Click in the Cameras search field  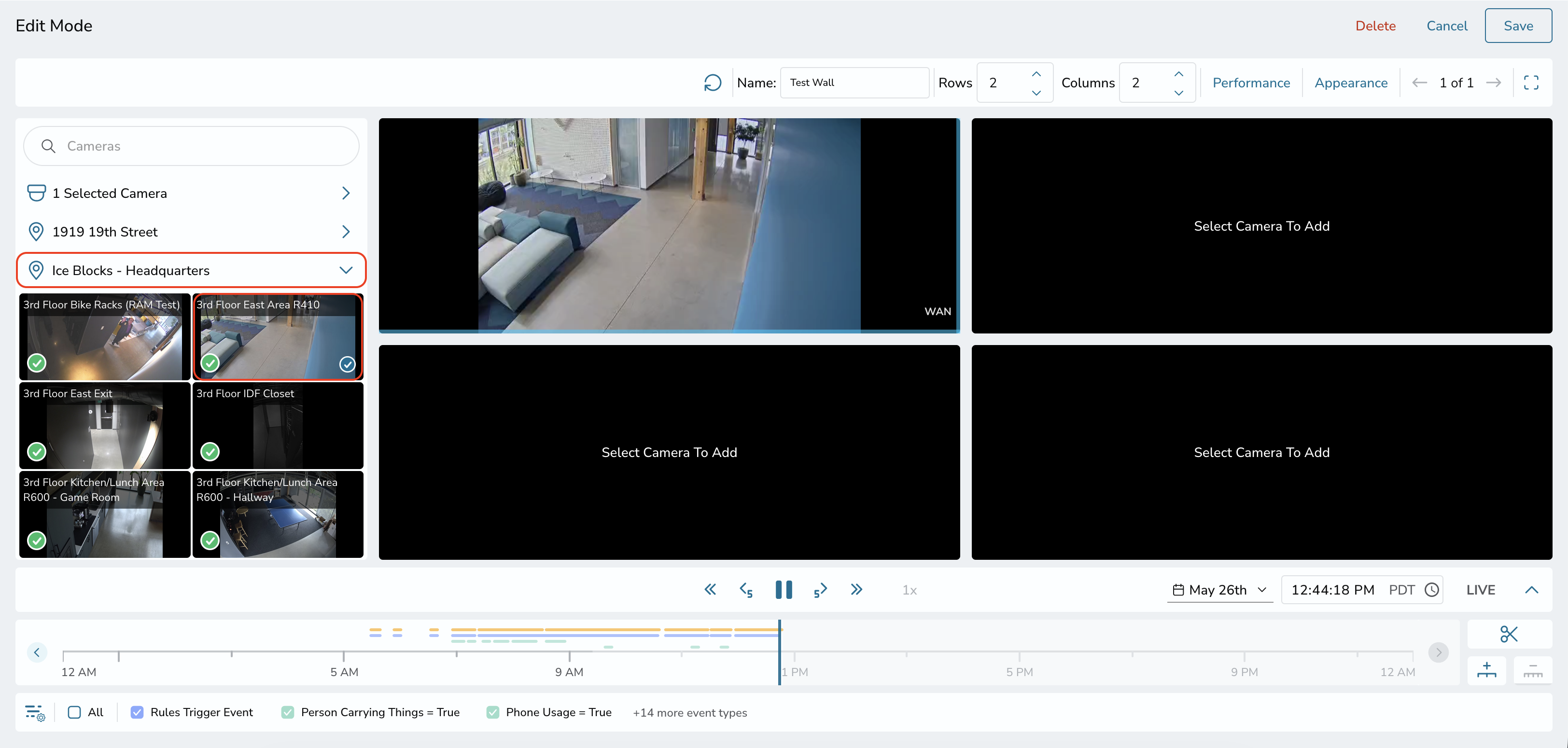(191, 146)
